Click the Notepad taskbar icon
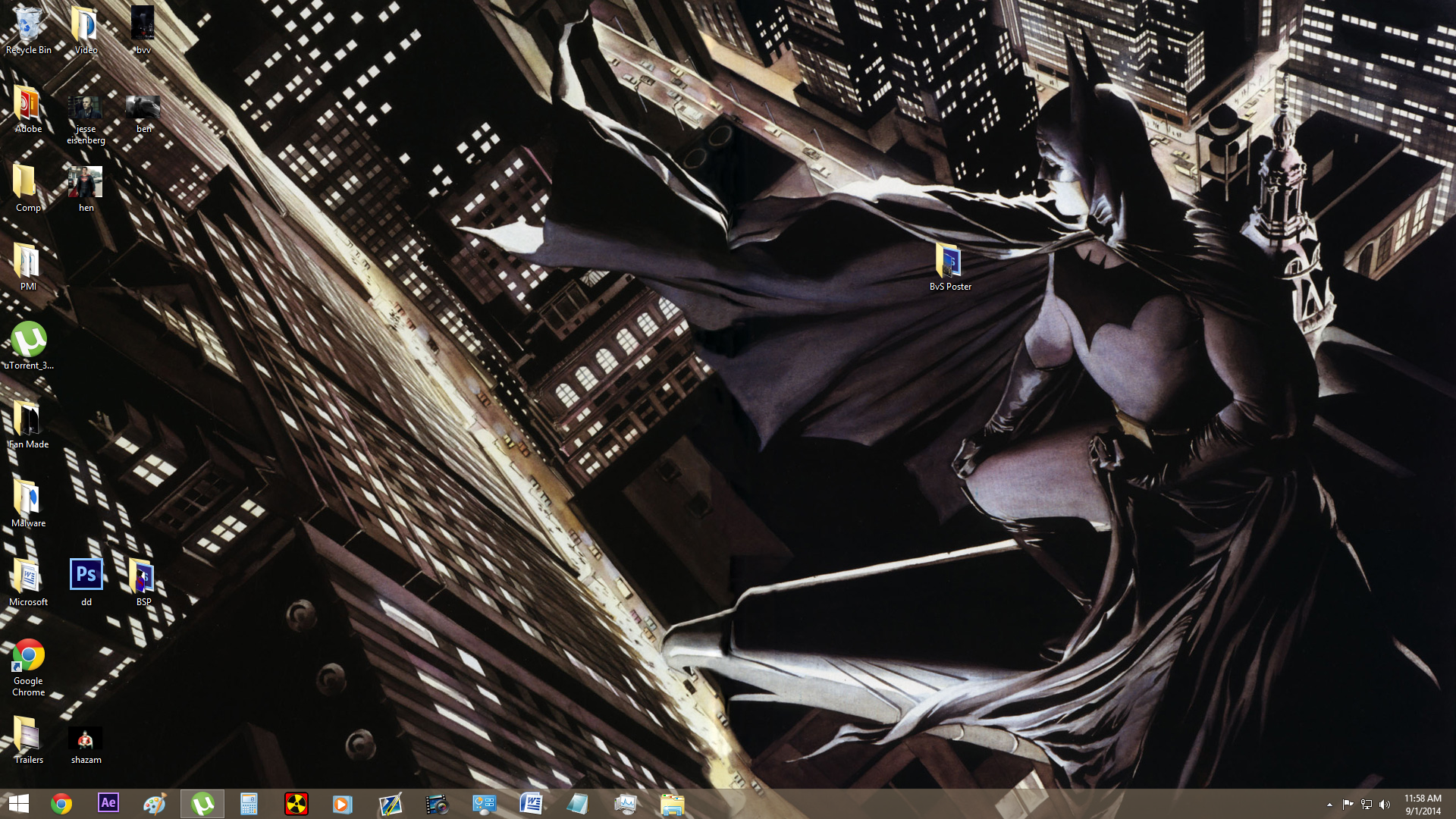The width and height of the screenshot is (1456, 819). coord(578,803)
